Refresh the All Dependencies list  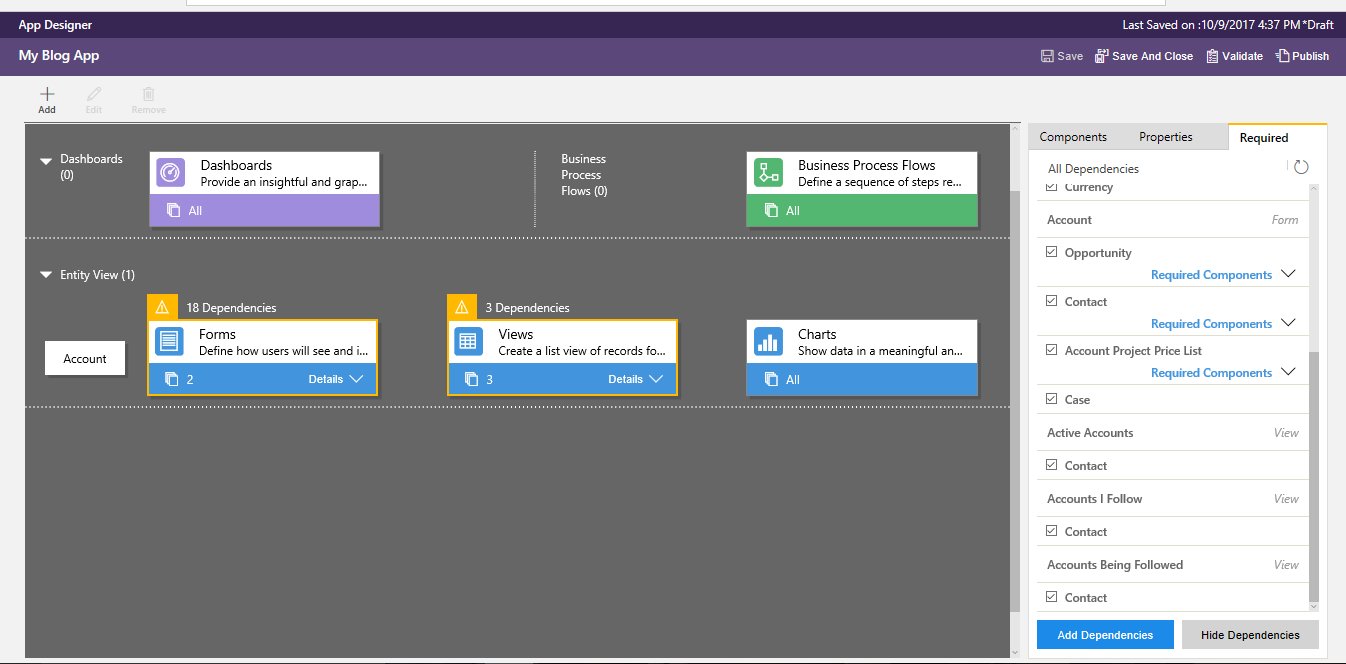[x=1301, y=168]
